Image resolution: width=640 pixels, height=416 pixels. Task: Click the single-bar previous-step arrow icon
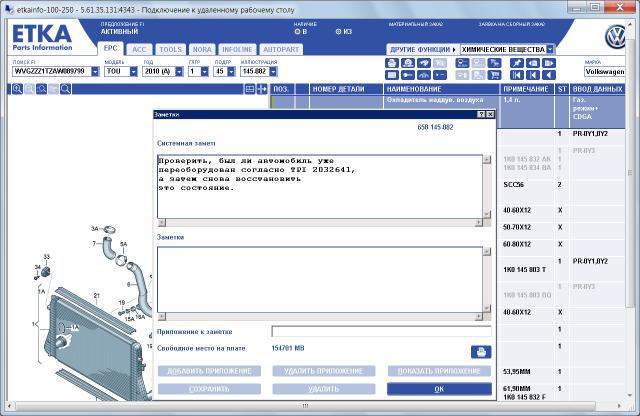pyautogui.click(x=533, y=75)
